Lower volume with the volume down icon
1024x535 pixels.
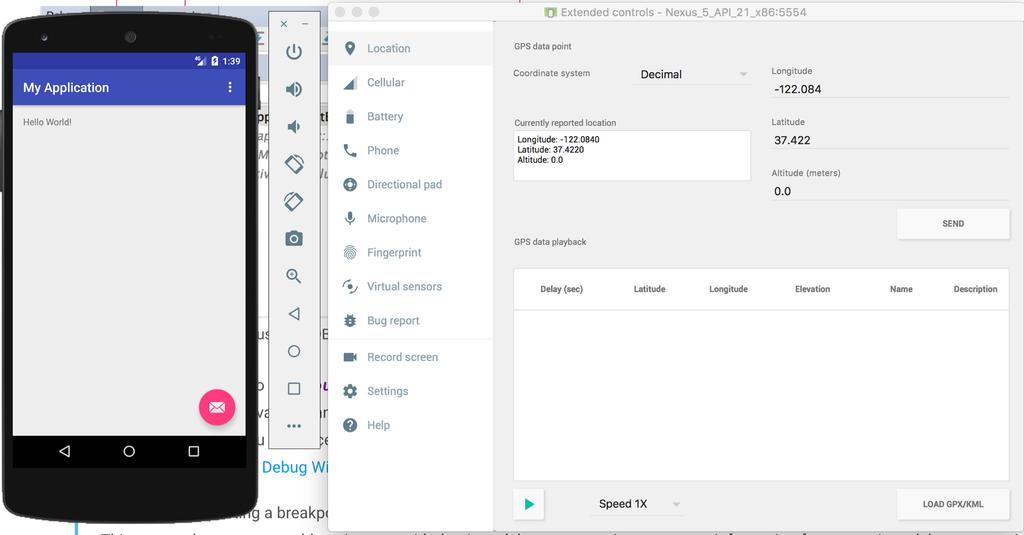294,127
